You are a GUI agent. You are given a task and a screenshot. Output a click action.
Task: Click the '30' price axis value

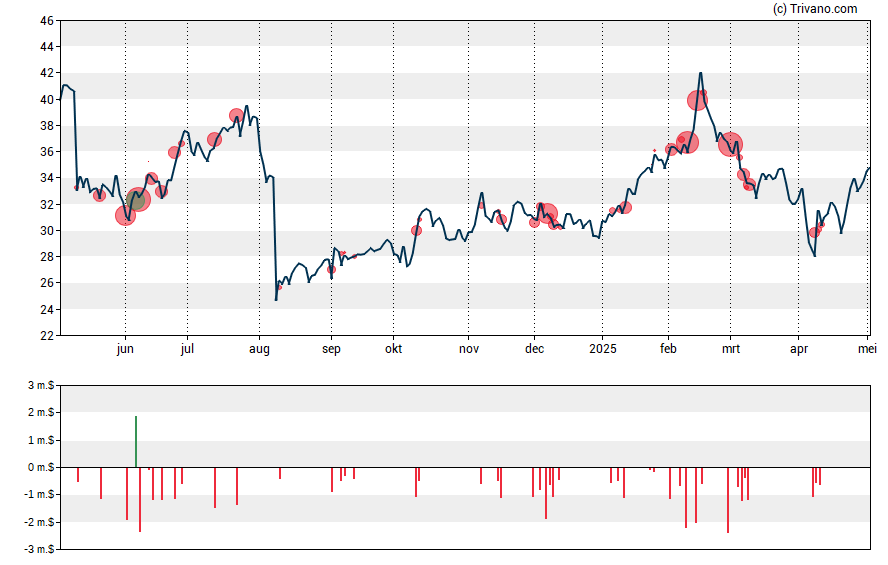tap(47, 230)
